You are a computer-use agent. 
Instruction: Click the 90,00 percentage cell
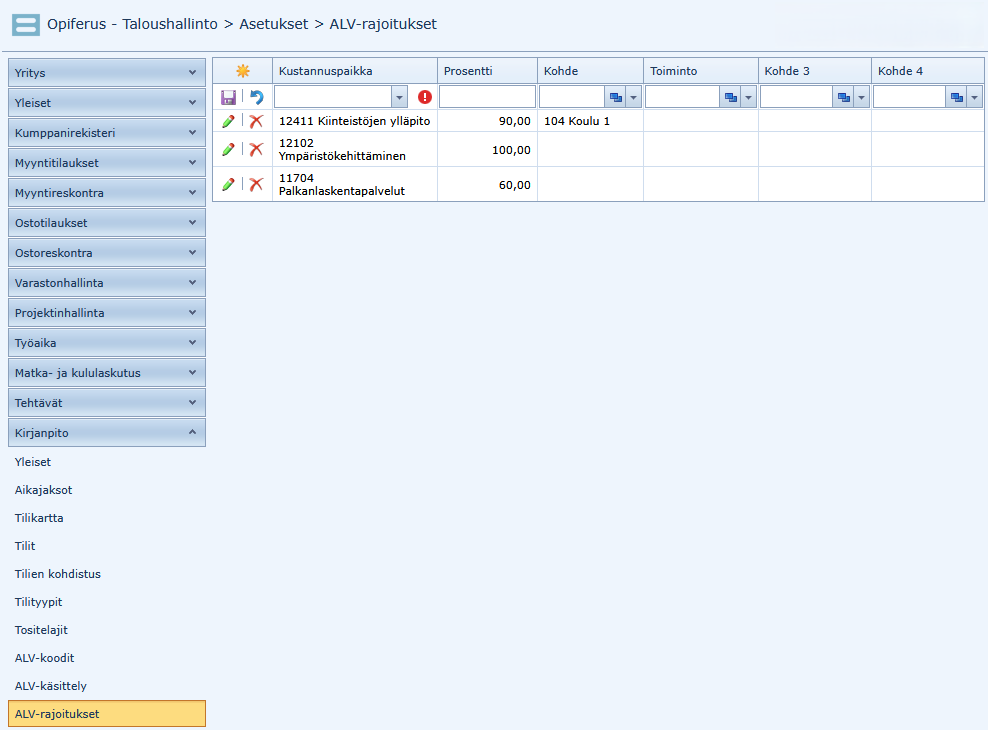coord(487,121)
